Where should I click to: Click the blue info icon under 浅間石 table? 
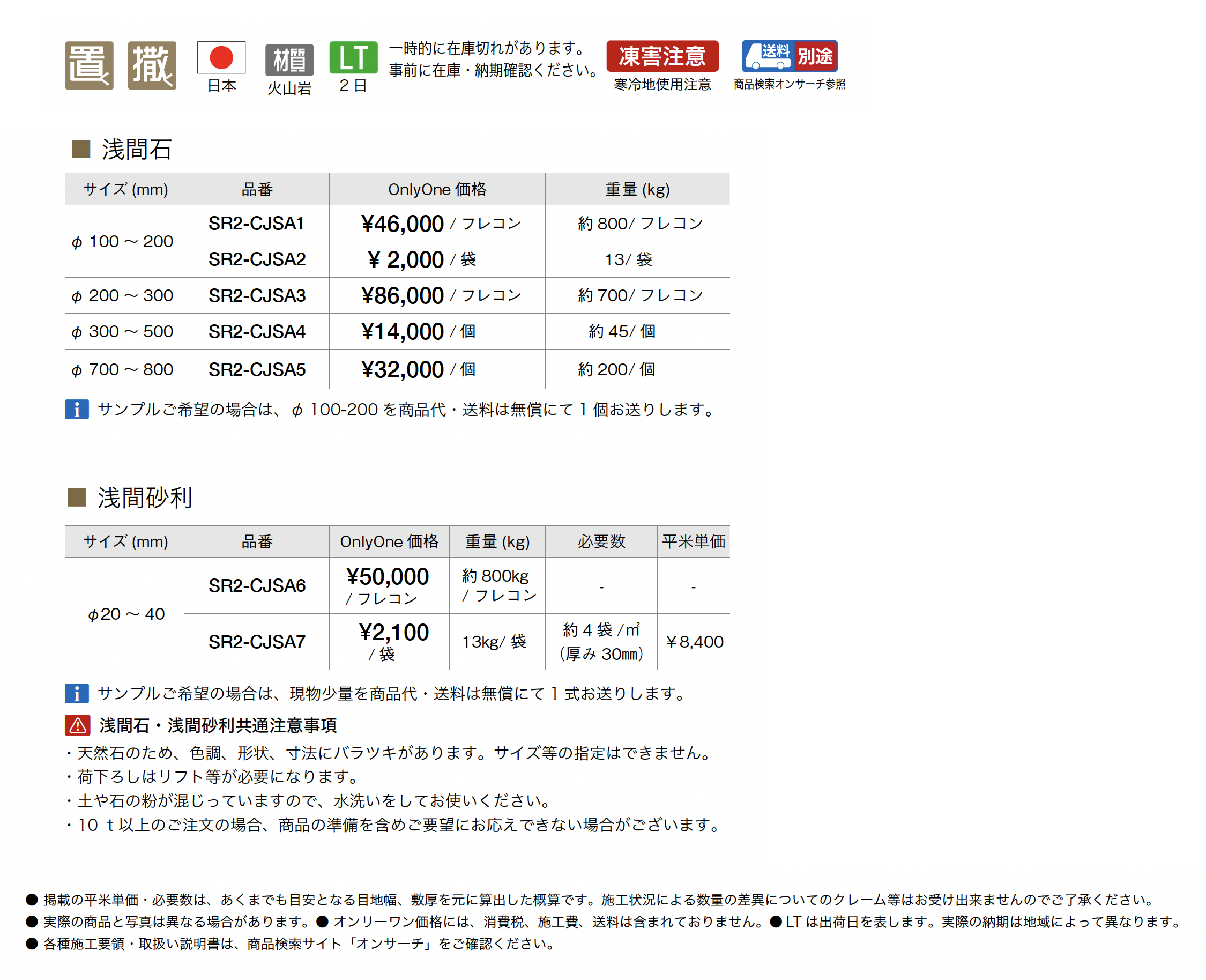pos(77,409)
